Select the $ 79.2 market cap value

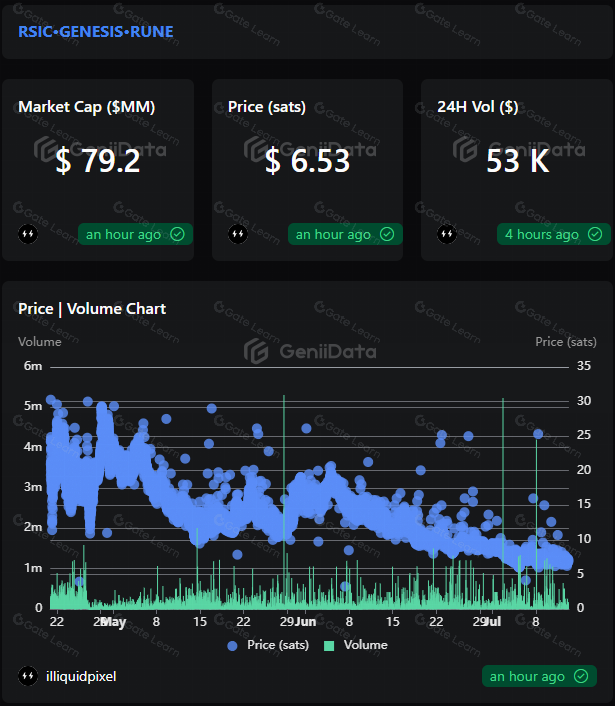point(98,161)
